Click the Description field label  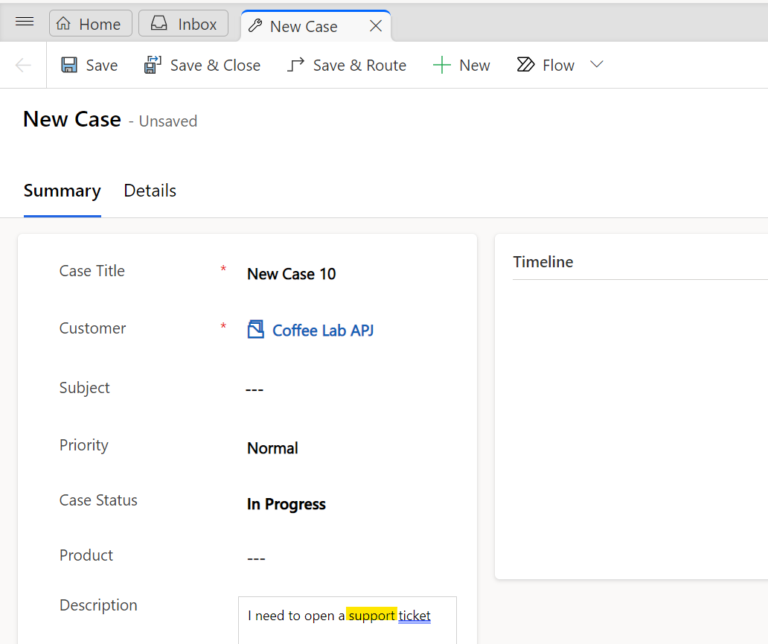[x=98, y=605]
